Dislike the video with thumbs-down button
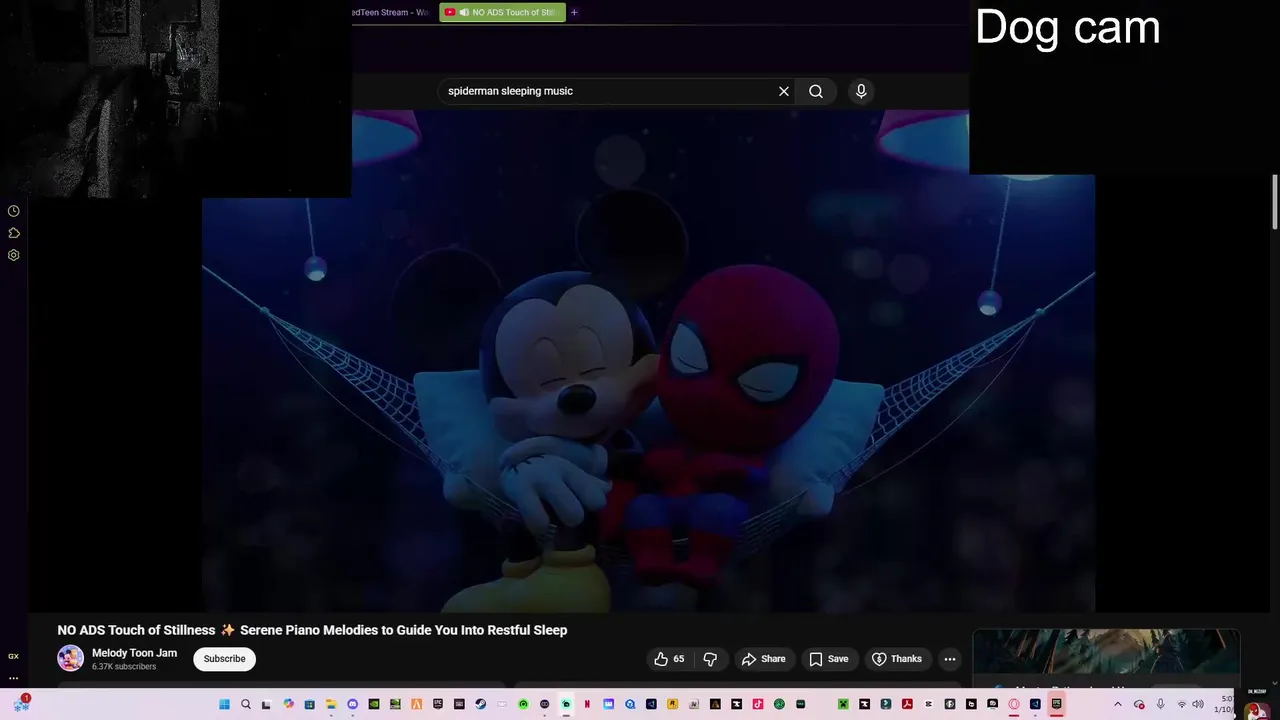 710,659
